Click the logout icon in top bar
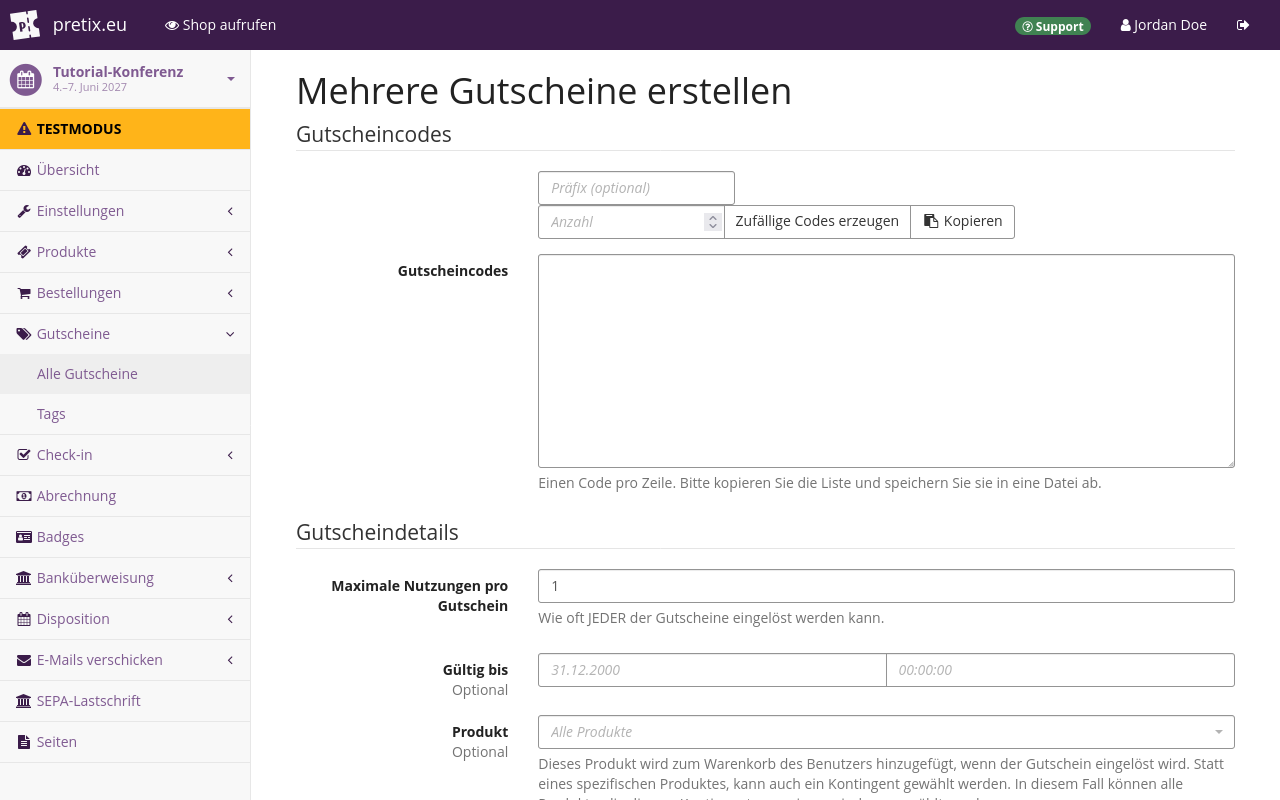The image size is (1280, 800). [1243, 25]
